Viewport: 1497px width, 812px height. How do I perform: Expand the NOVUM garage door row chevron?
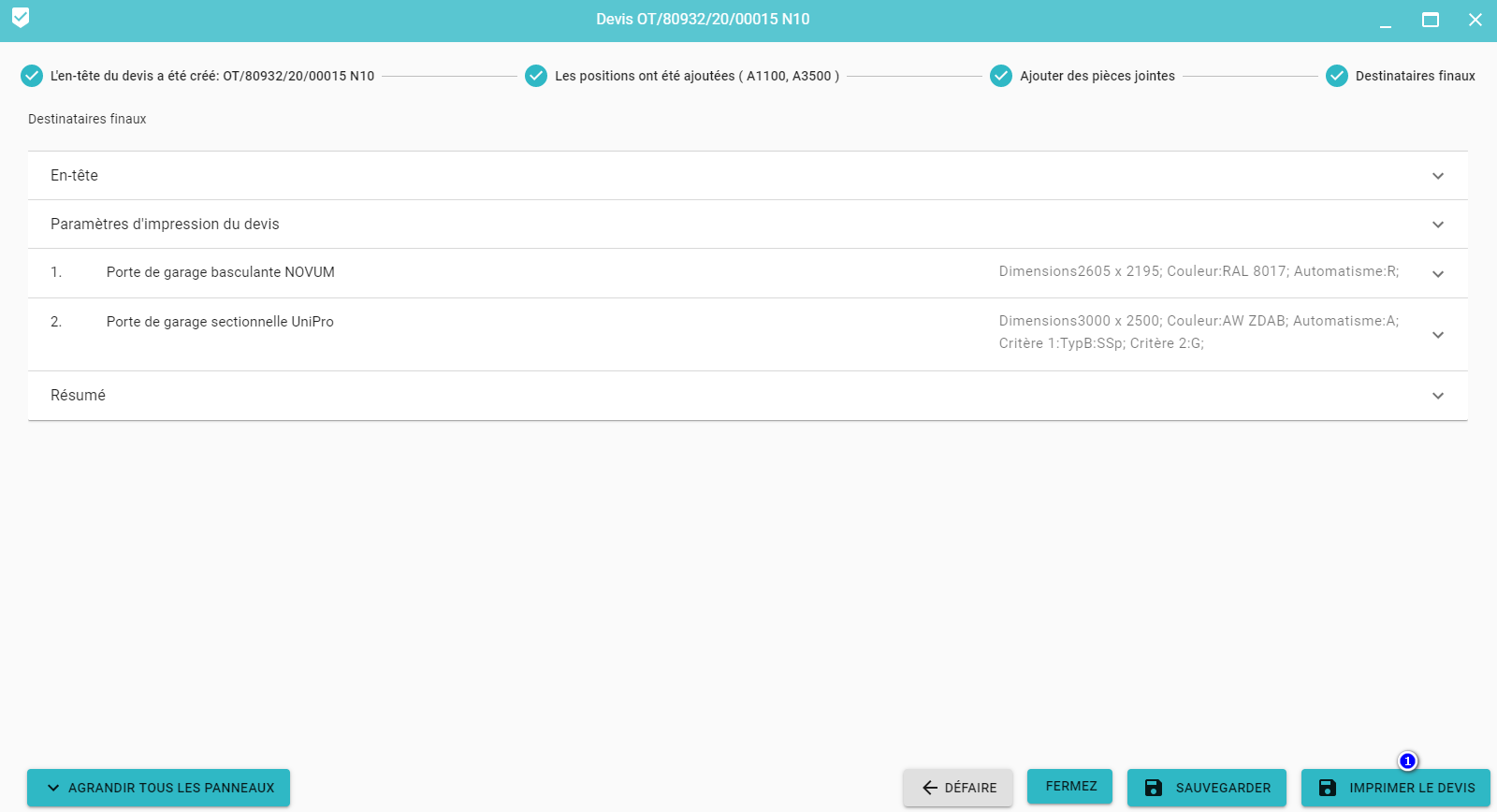[1438, 274]
